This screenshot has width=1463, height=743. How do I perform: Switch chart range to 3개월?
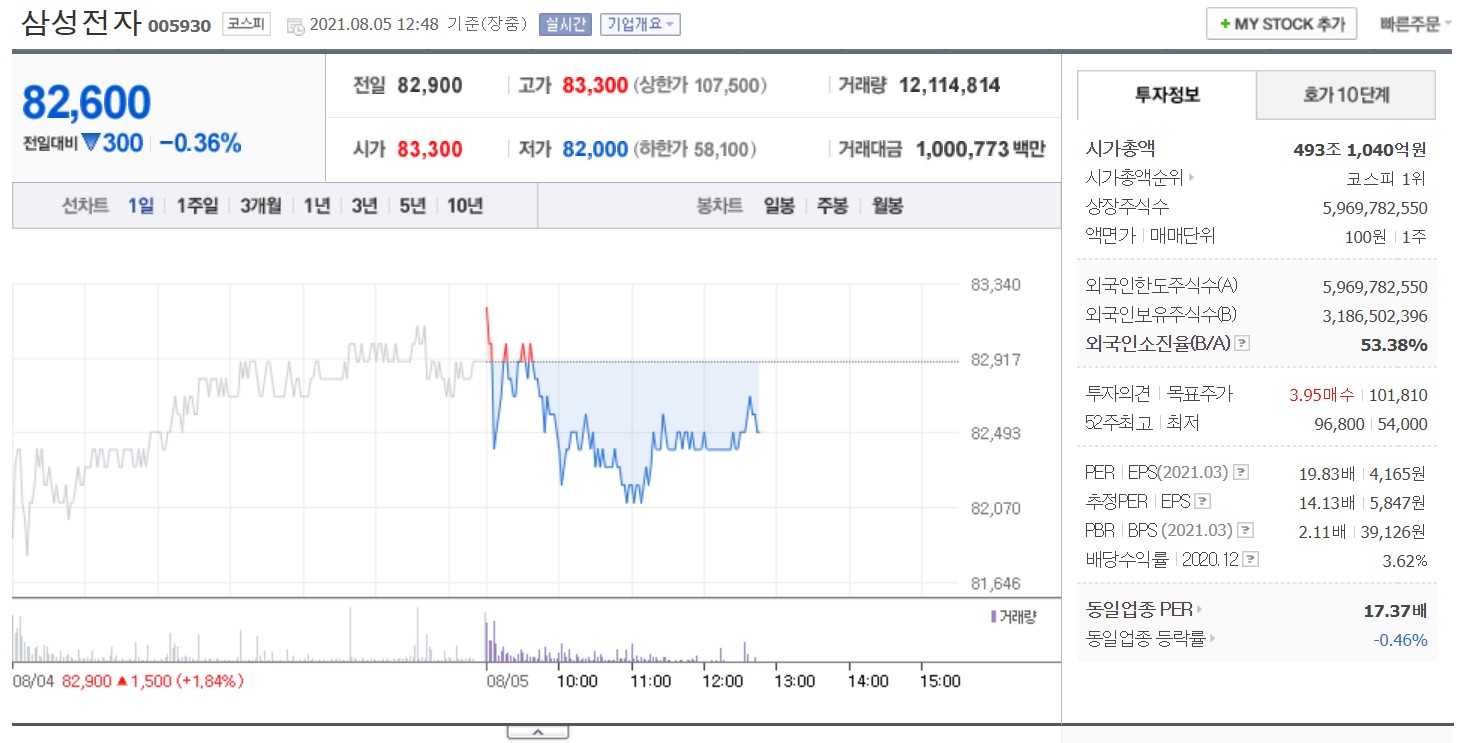[x=261, y=206]
